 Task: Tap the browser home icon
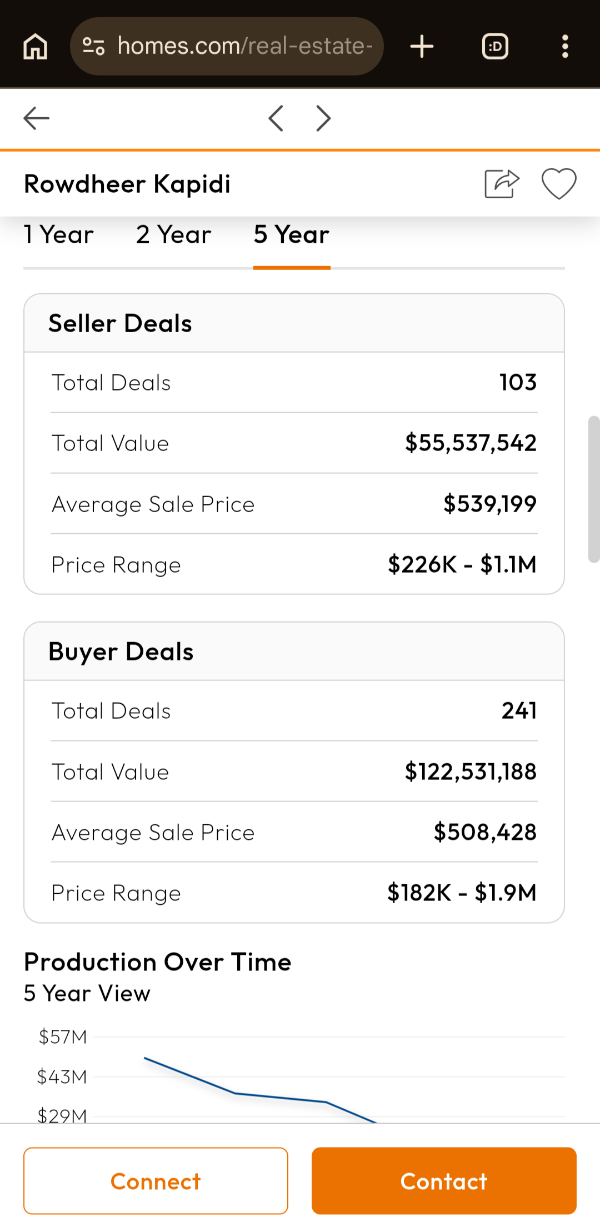(x=35, y=46)
